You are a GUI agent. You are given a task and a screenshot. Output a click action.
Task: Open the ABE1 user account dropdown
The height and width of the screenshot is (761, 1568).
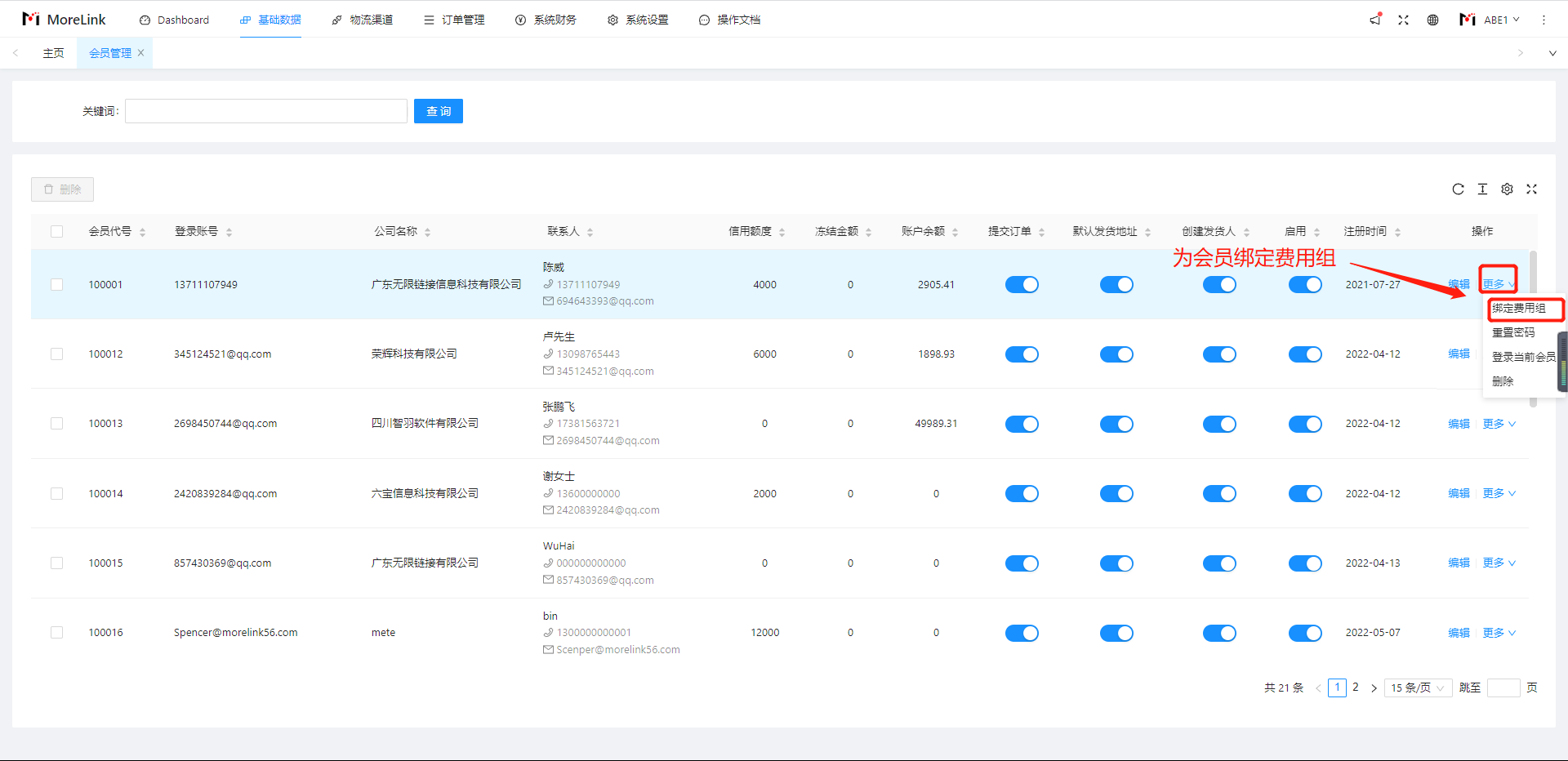coord(1490,20)
